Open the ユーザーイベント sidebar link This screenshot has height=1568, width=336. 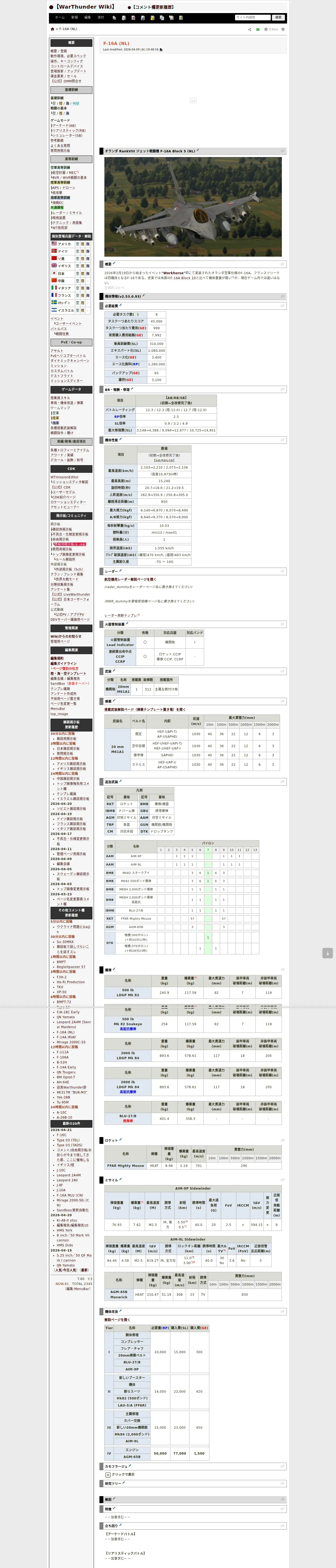pyautogui.click(x=68, y=324)
